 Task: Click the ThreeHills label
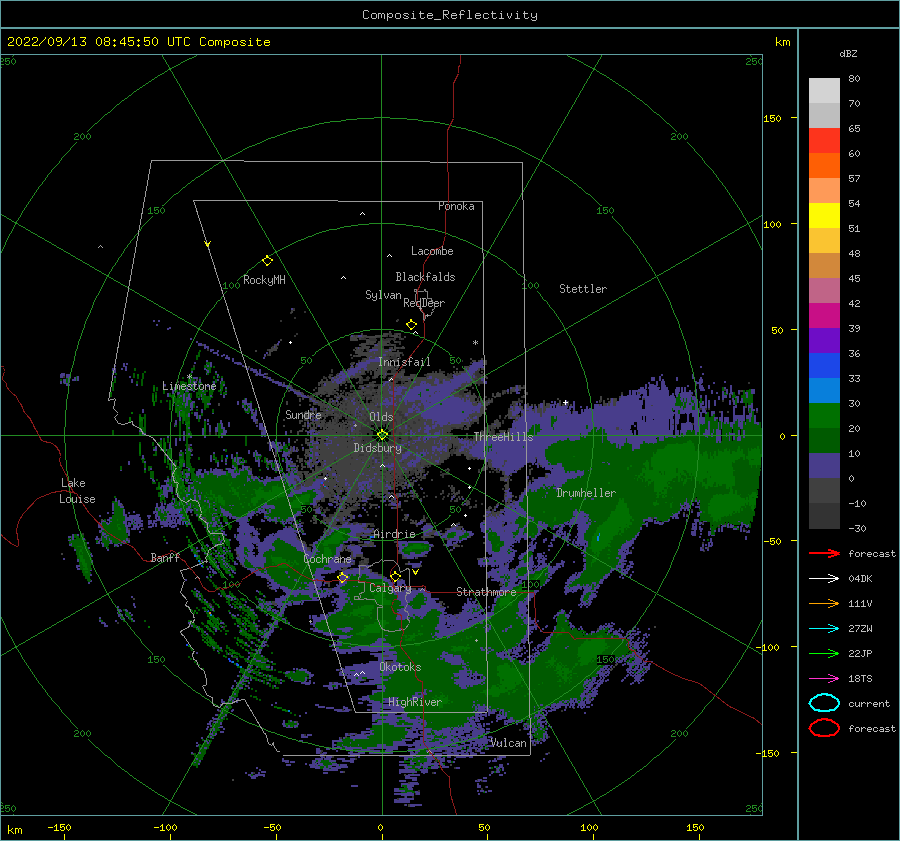click(503, 437)
